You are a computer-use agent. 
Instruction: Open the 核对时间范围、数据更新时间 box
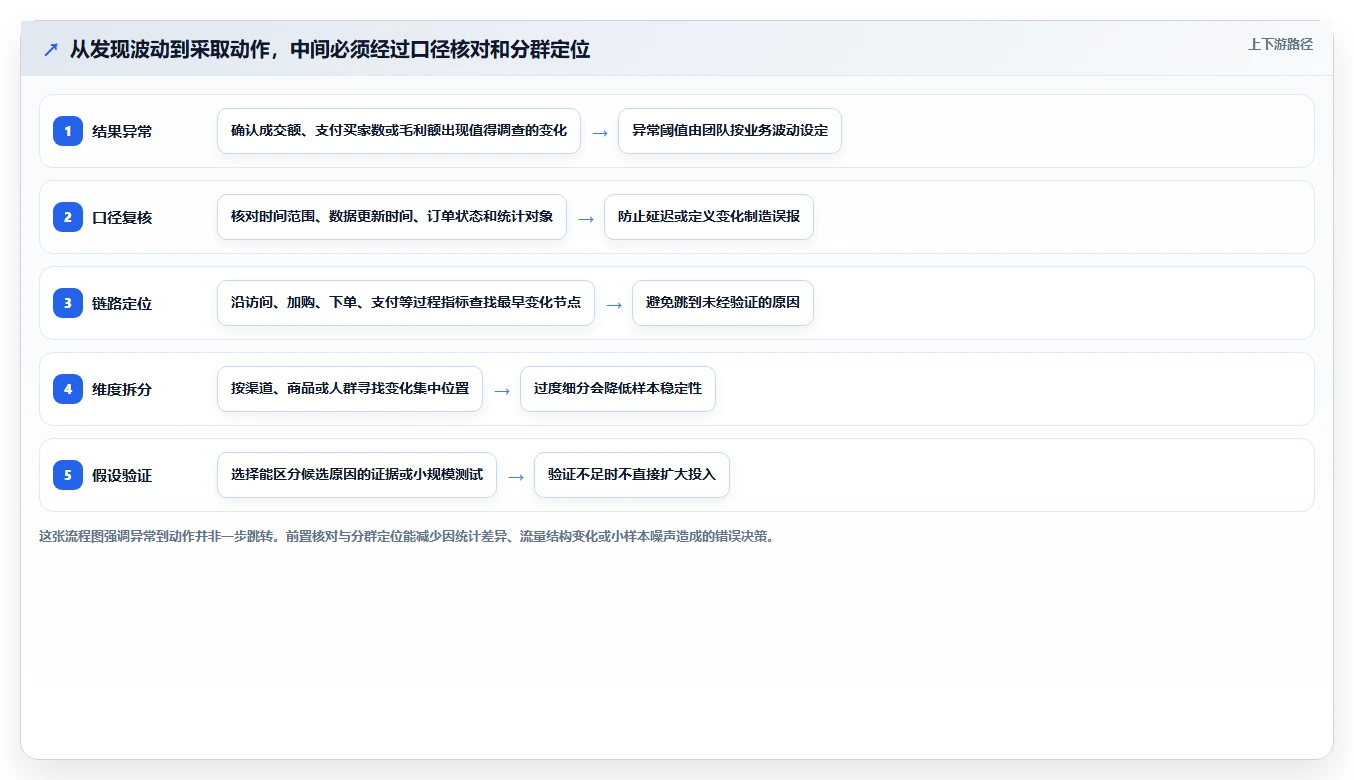tap(392, 217)
